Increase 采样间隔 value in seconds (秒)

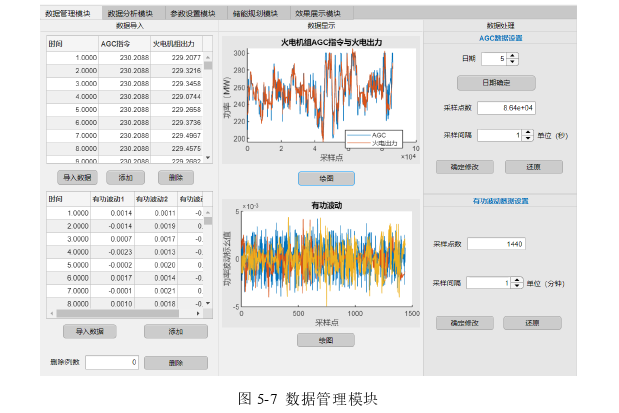528,133
